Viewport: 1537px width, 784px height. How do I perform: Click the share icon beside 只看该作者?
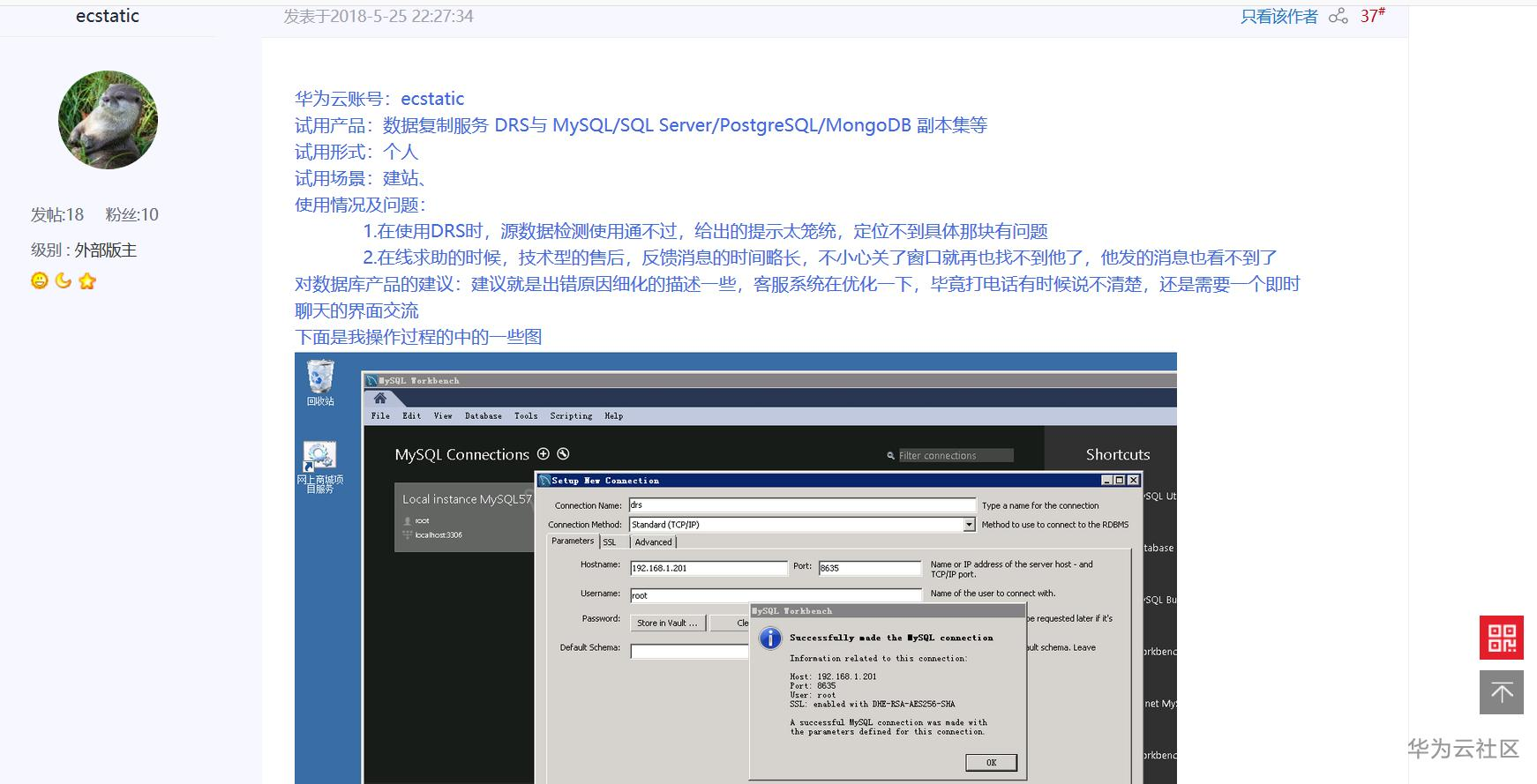point(1338,16)
